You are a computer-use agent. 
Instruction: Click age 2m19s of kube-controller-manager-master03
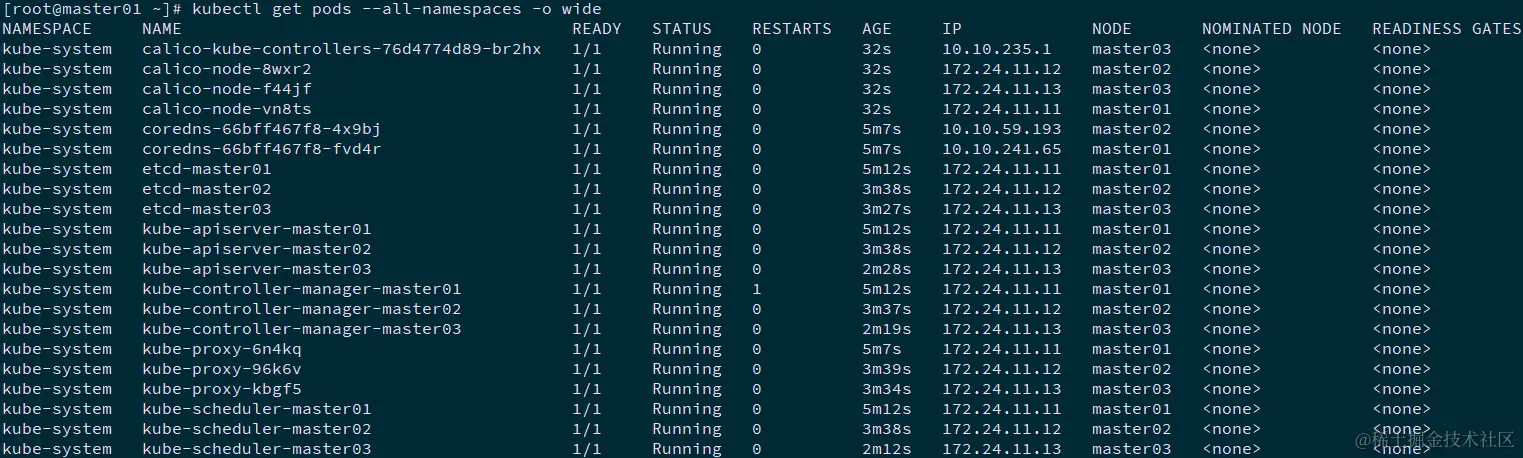point(887,329)
